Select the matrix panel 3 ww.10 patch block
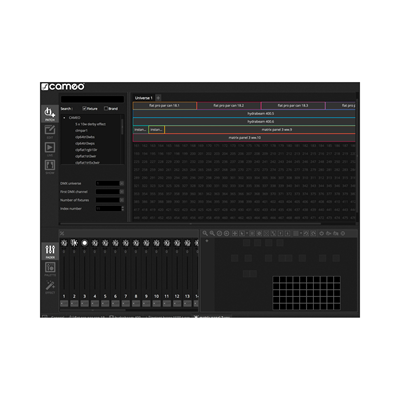Image resolution: width=400 pixels, height=400 pixels. pyautogui.click(x=244, y=138)
